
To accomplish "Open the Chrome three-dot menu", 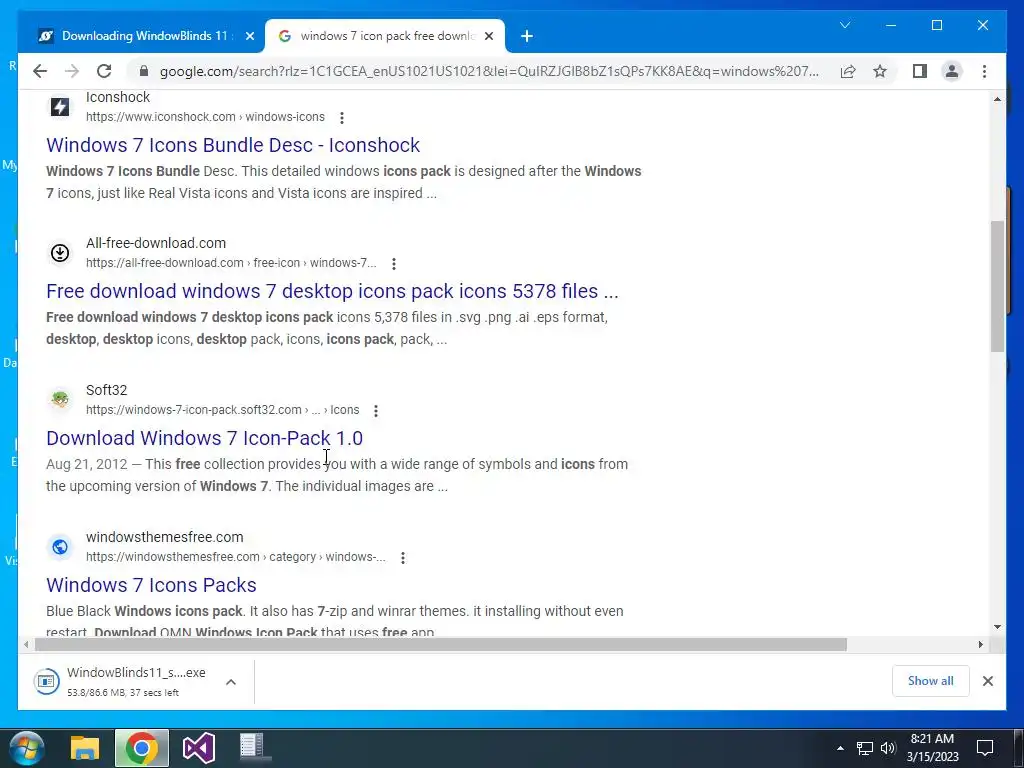I will (984, 71).
